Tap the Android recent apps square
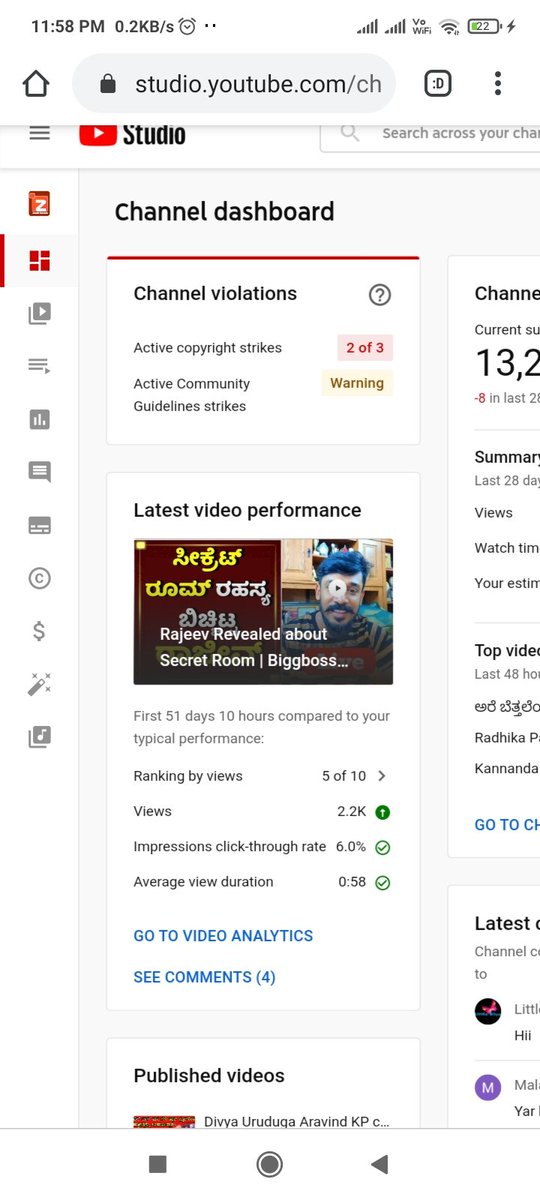 point(157,1164)
